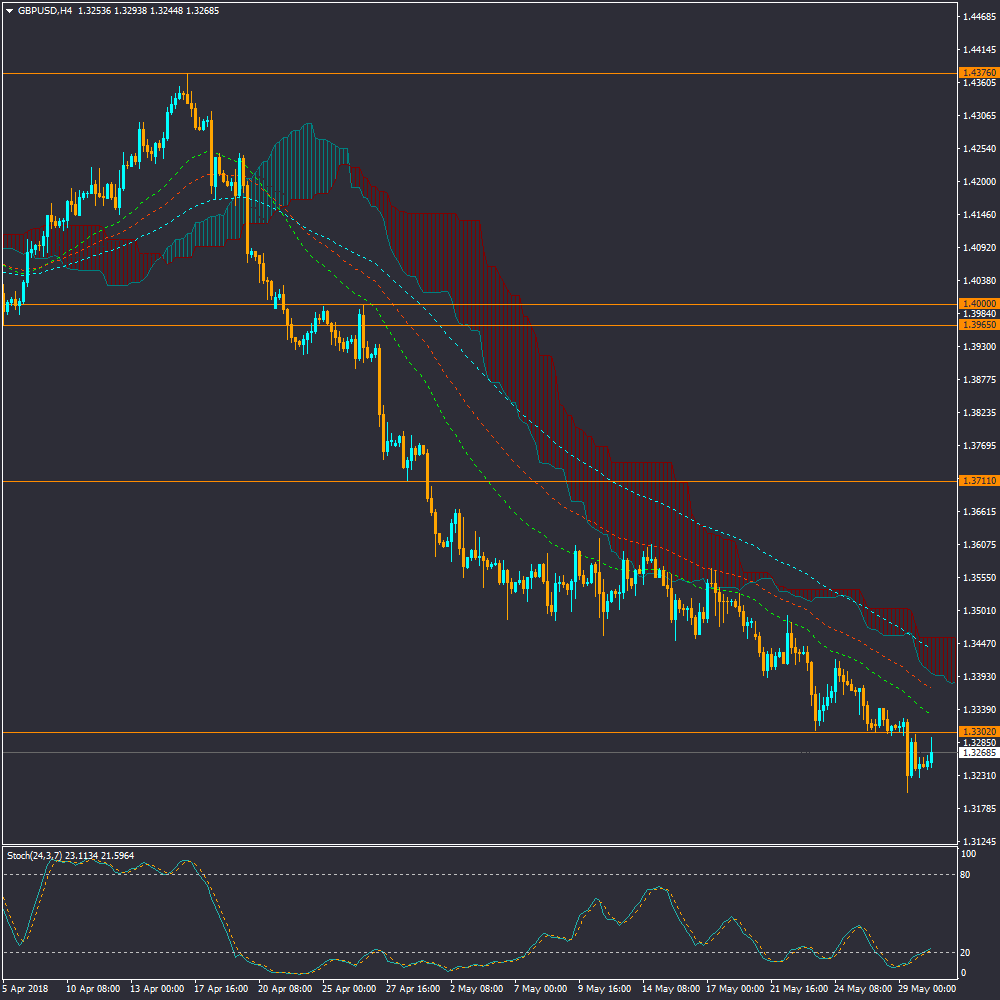Click the GBPUSD,H4 chart title text
1000x1000 pixels.
click(45, 11)
